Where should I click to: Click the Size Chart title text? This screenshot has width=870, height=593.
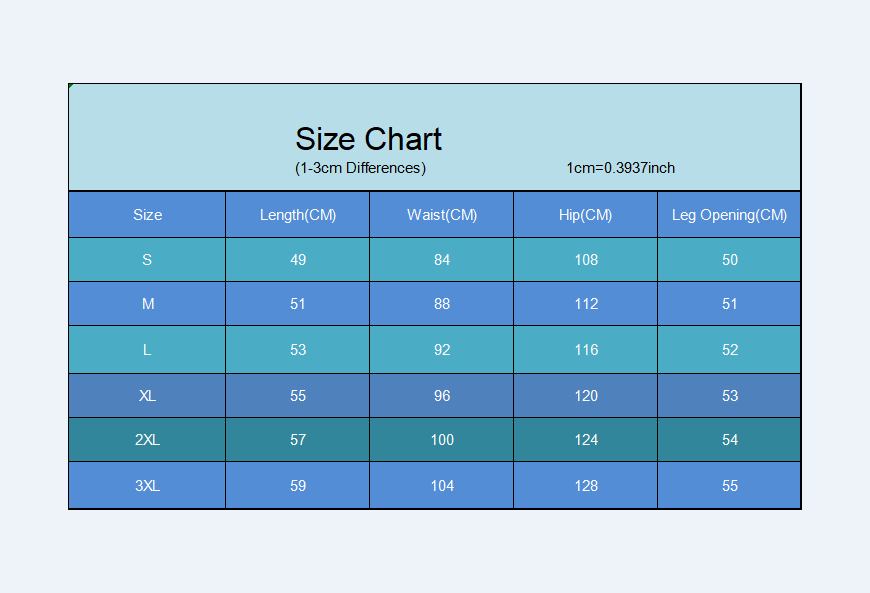pos(368,139)
